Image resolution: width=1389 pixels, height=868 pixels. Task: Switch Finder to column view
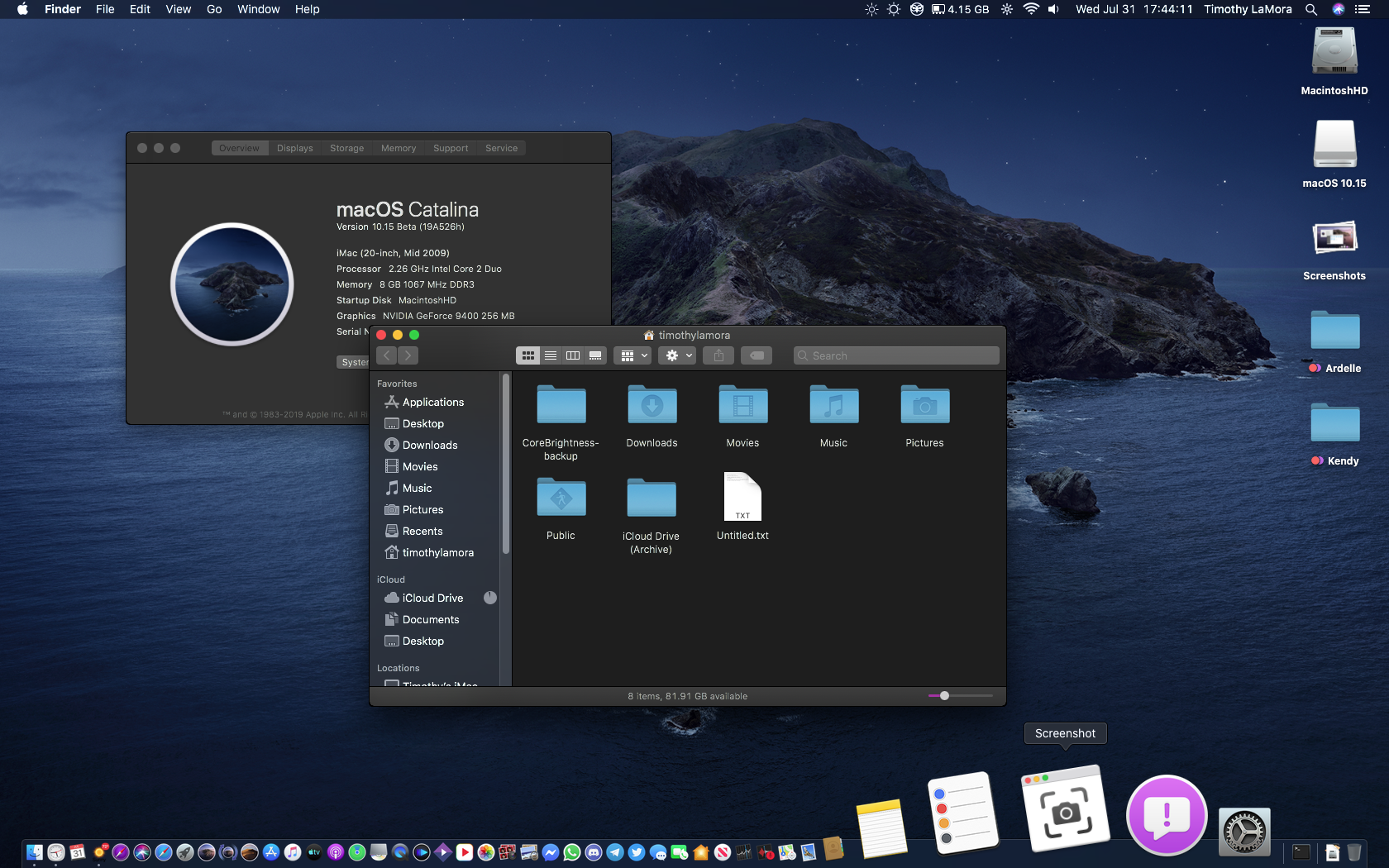point(573,355)
